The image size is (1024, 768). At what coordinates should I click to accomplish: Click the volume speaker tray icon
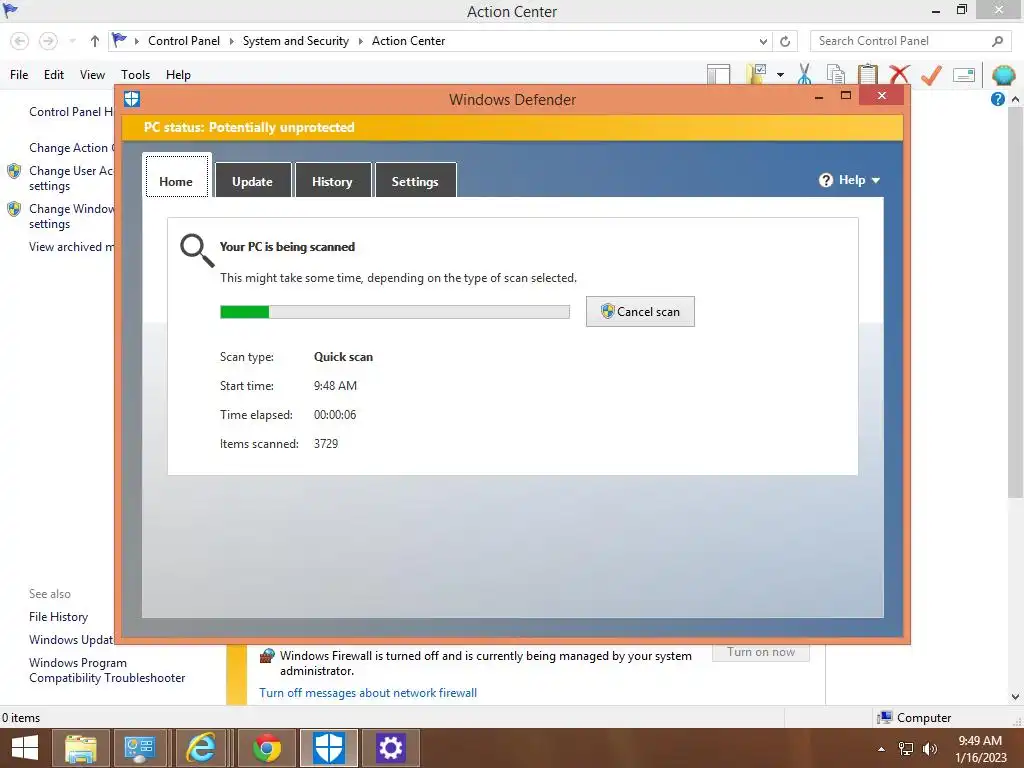tap(929, 749)
